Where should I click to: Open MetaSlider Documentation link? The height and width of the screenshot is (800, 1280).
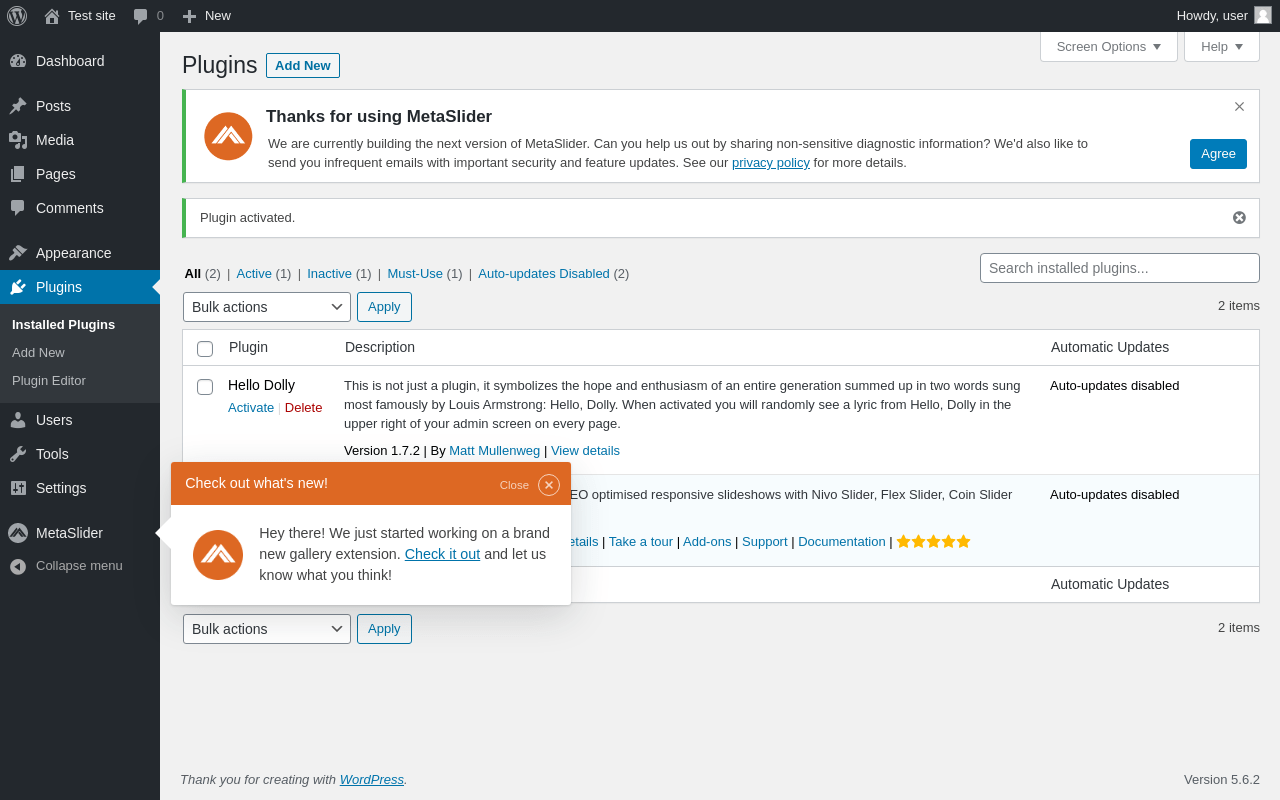pyautogui.click(x=842, y=542)
